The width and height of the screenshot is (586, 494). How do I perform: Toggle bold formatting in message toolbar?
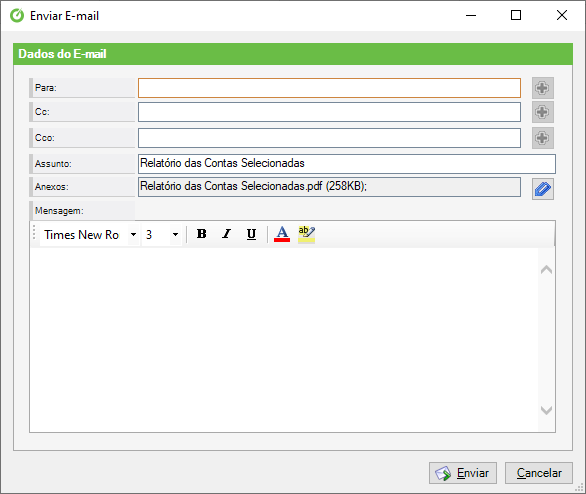pos(201,234)
